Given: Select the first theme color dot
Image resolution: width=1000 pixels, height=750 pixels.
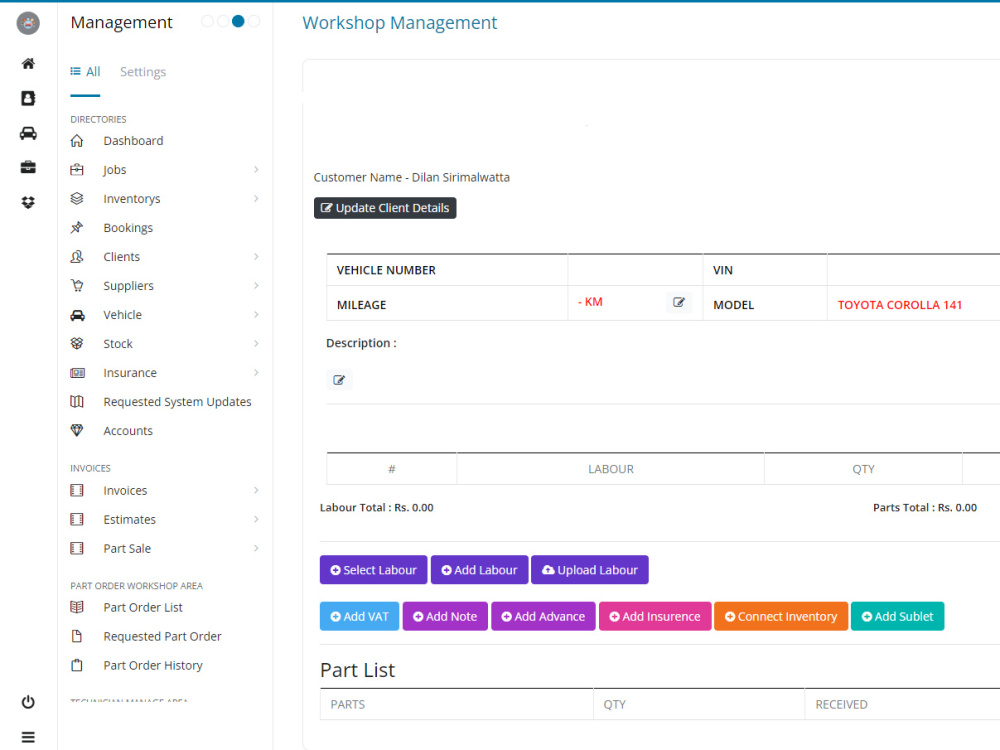Looking at the screenshot, I should point(207,21).
